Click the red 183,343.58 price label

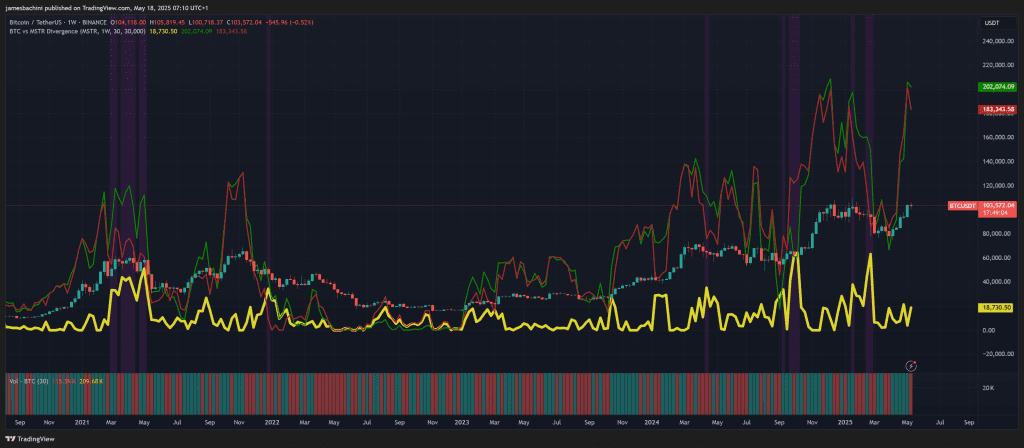997,109
